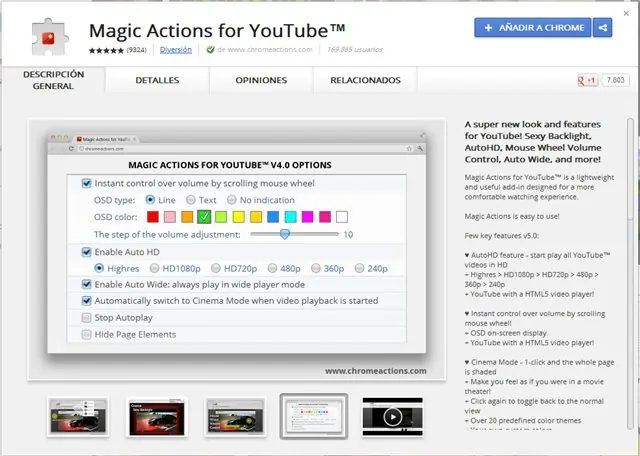Select the Highres quality radio
640x456 pixels.
click(x=99, y=268)
